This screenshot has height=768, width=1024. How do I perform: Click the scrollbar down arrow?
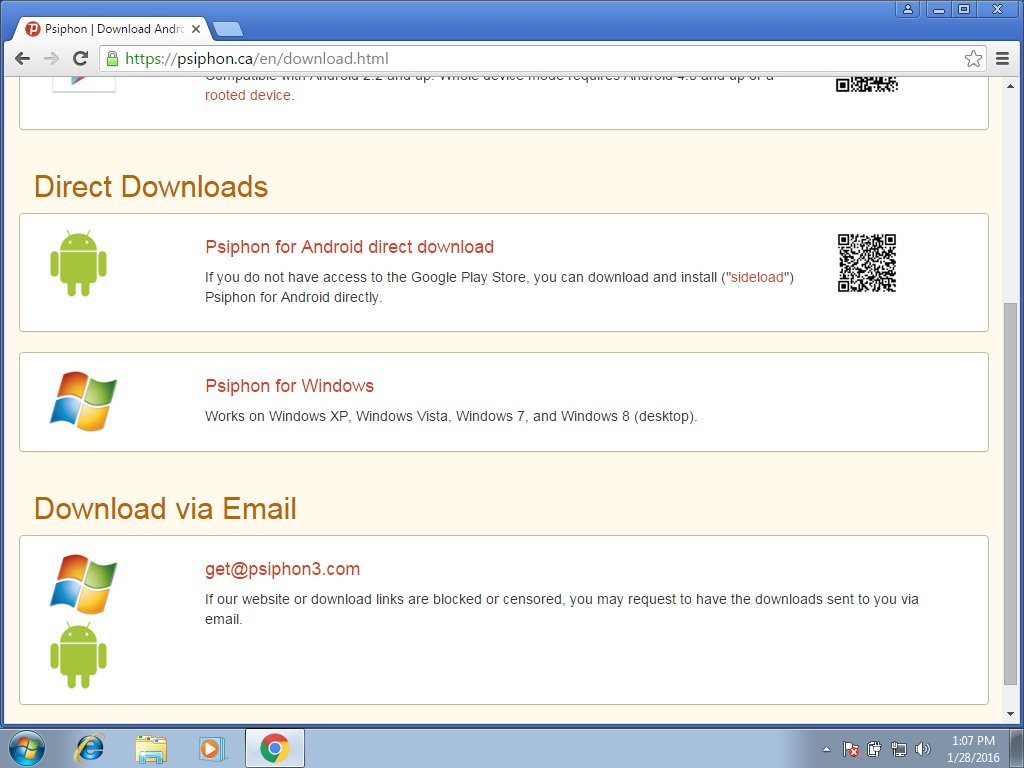[1011, 714]
